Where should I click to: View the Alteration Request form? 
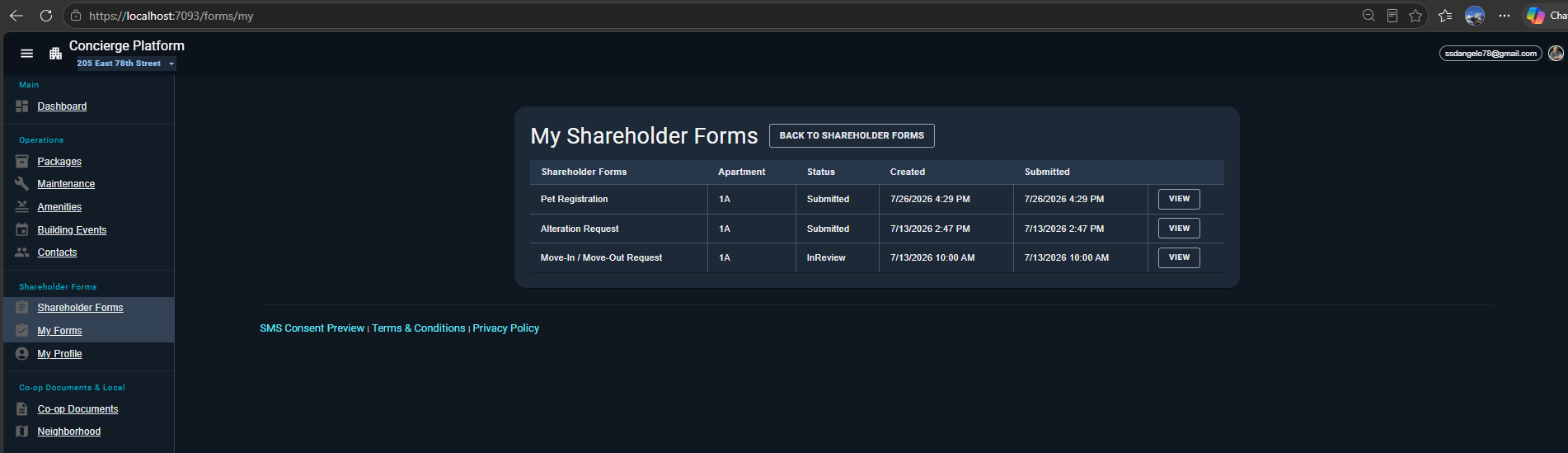pyautogui.click(x=1179, y=229)
